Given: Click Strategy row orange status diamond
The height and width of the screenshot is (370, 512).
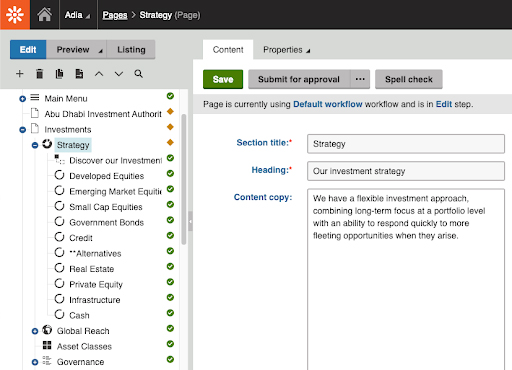Looking at the screenshot, I should coord(170,142).
